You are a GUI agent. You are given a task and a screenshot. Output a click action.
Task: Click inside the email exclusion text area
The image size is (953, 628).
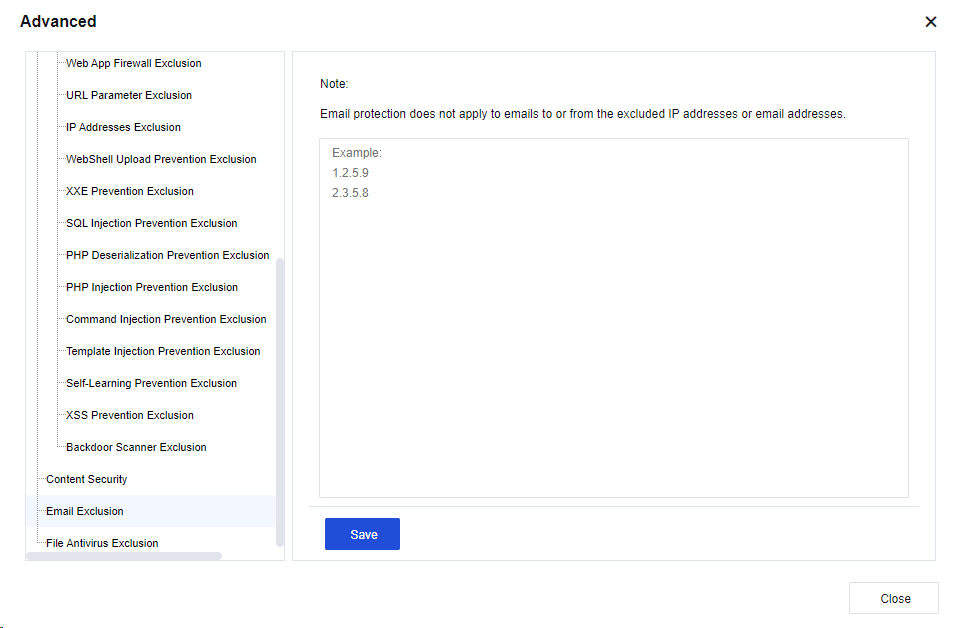click(x=613, y=320)
